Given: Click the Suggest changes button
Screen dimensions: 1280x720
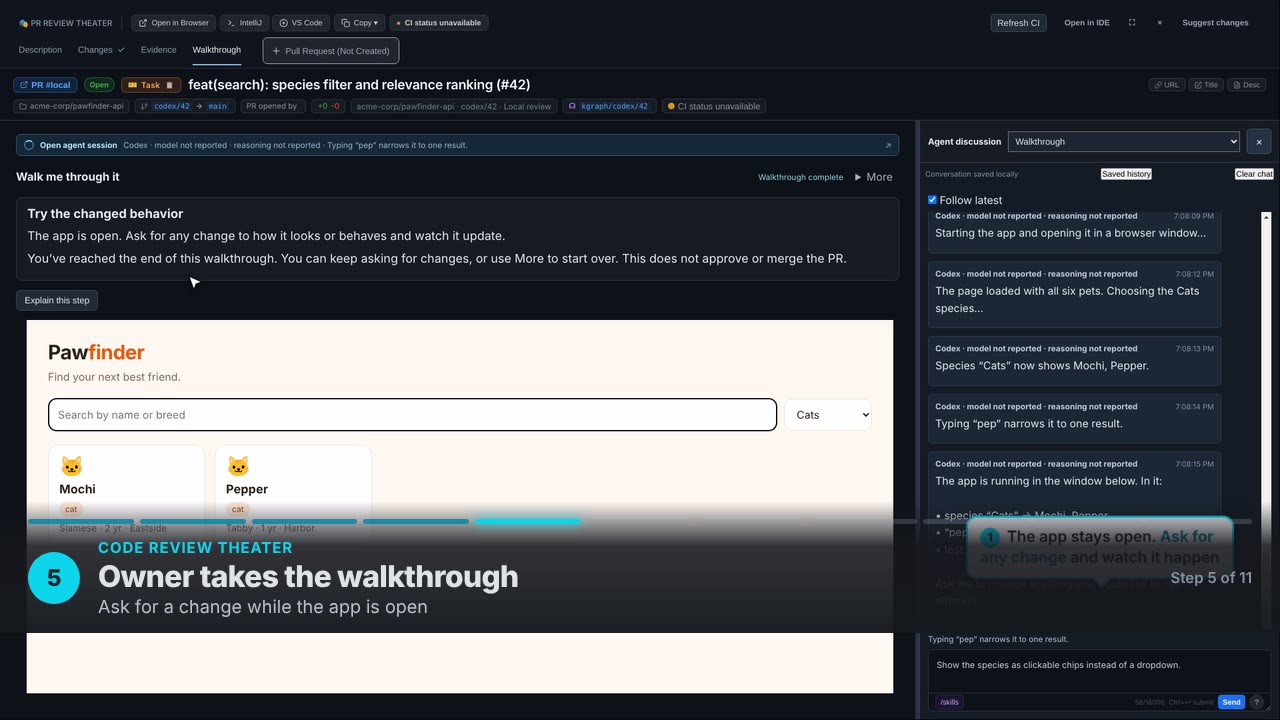Looking at the screenshot, I should (x=1215, y=23).
